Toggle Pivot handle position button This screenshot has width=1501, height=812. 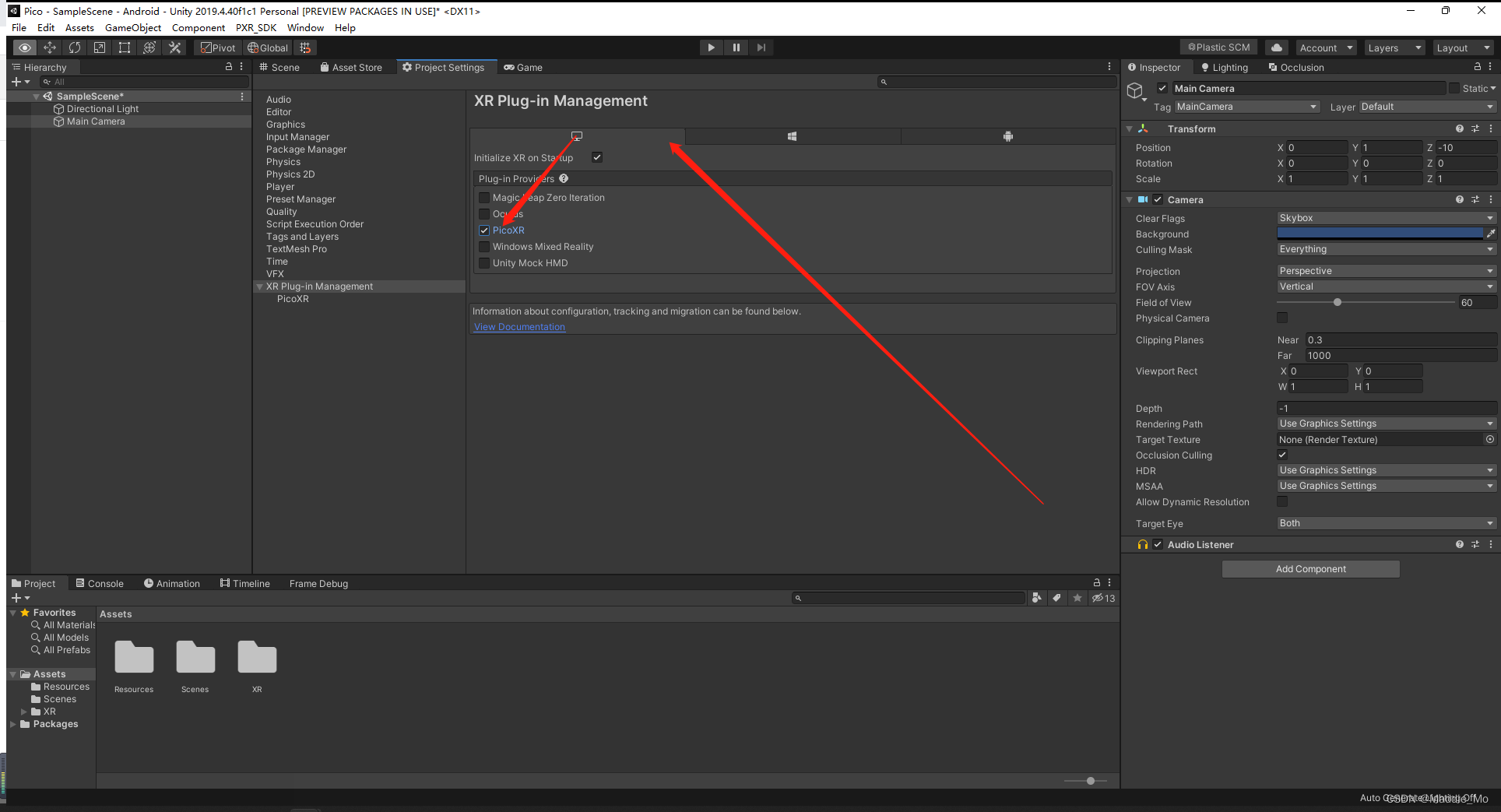217,47
